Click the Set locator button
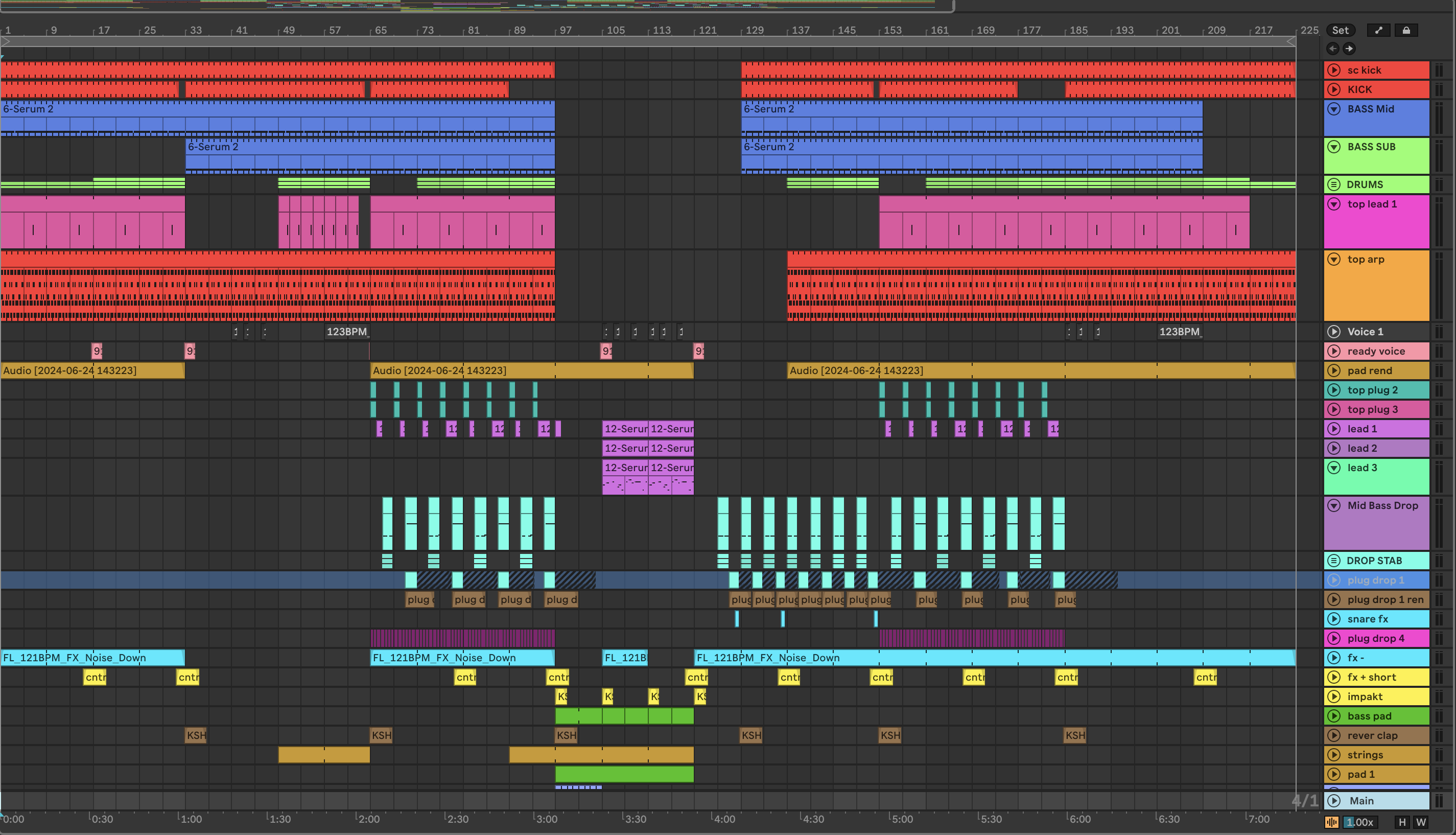 1340,30
